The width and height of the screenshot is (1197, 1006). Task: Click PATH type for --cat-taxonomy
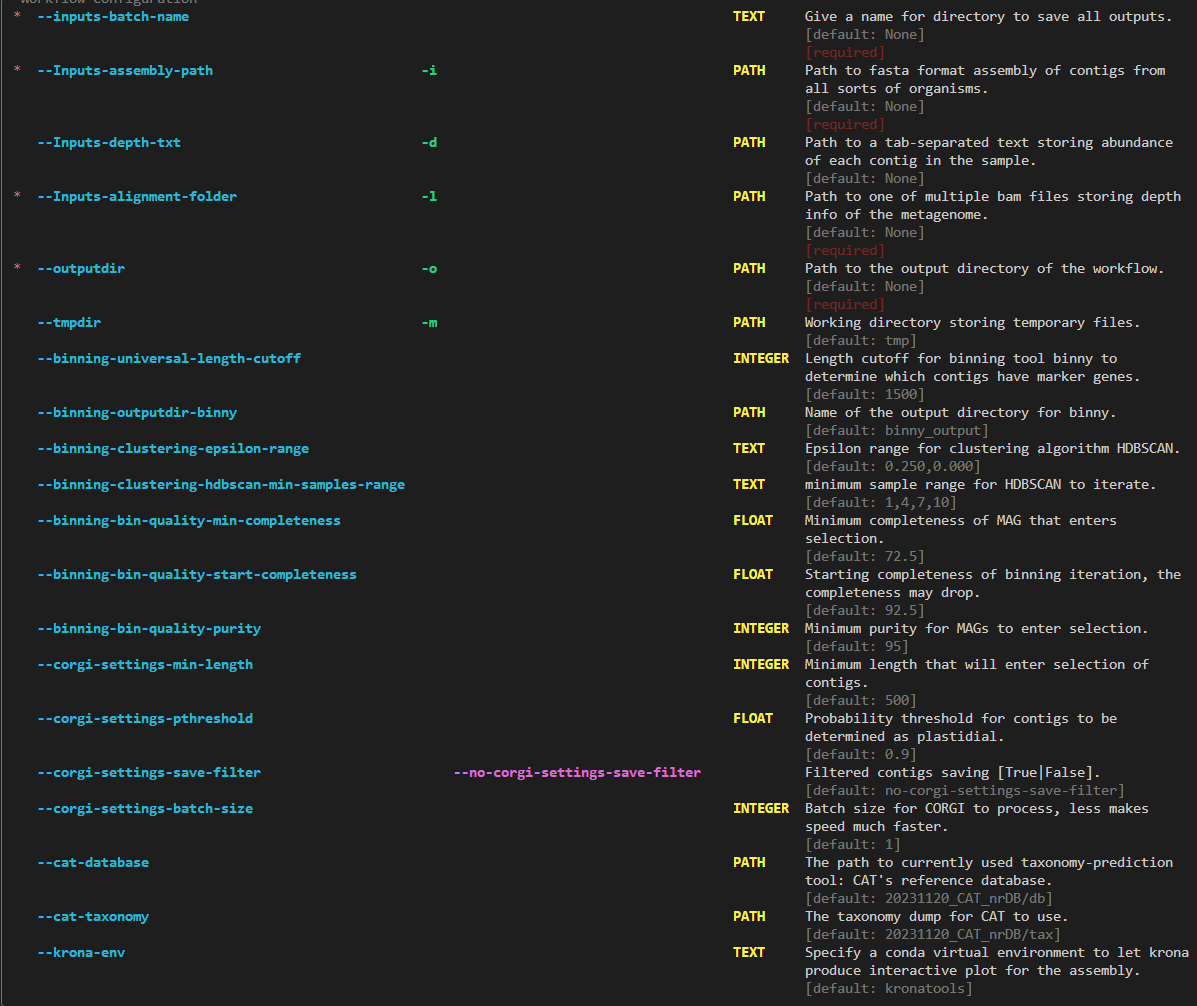coord(749,917)
